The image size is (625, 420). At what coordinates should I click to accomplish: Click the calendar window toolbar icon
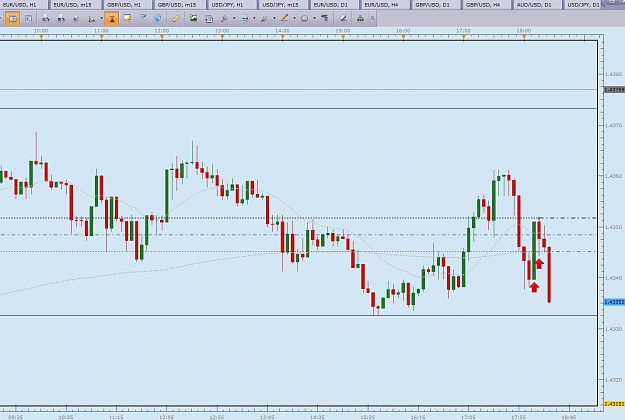coord(209,19)
